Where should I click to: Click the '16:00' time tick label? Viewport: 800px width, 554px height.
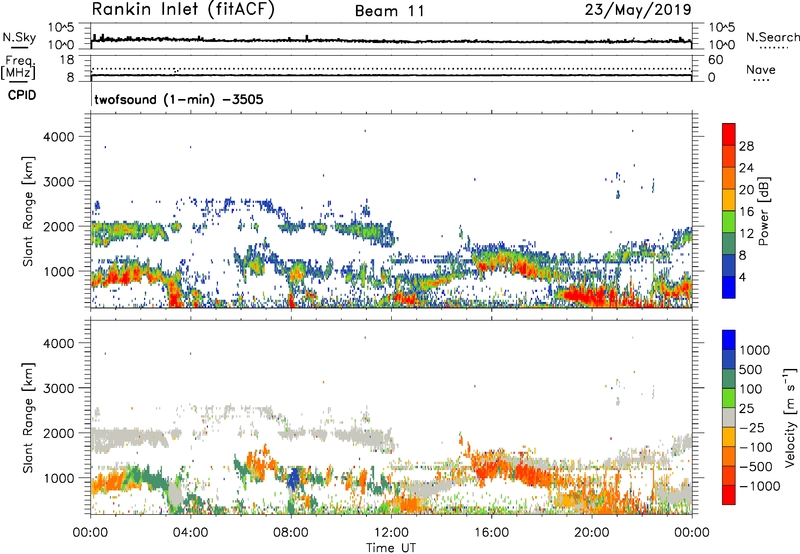pos(492,533)
